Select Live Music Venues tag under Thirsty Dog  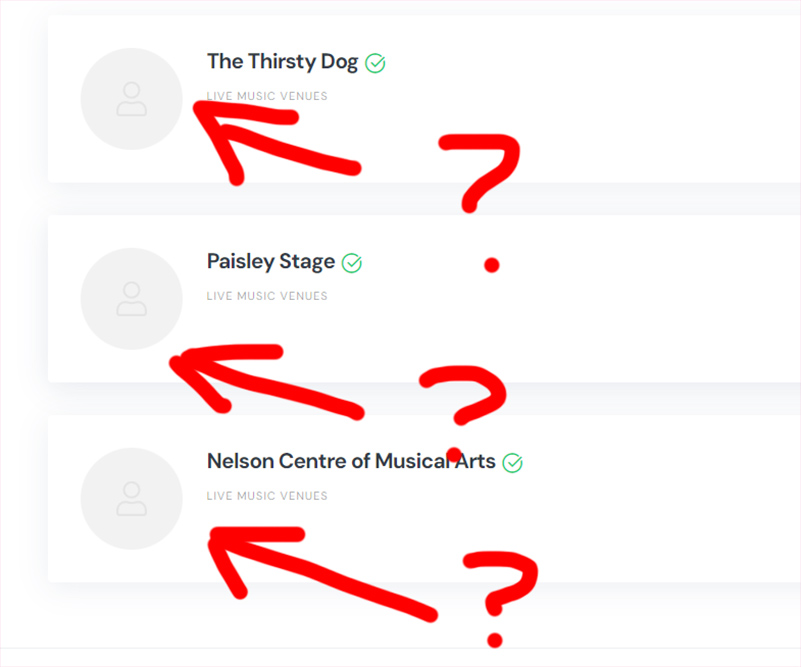coord(267,96)
